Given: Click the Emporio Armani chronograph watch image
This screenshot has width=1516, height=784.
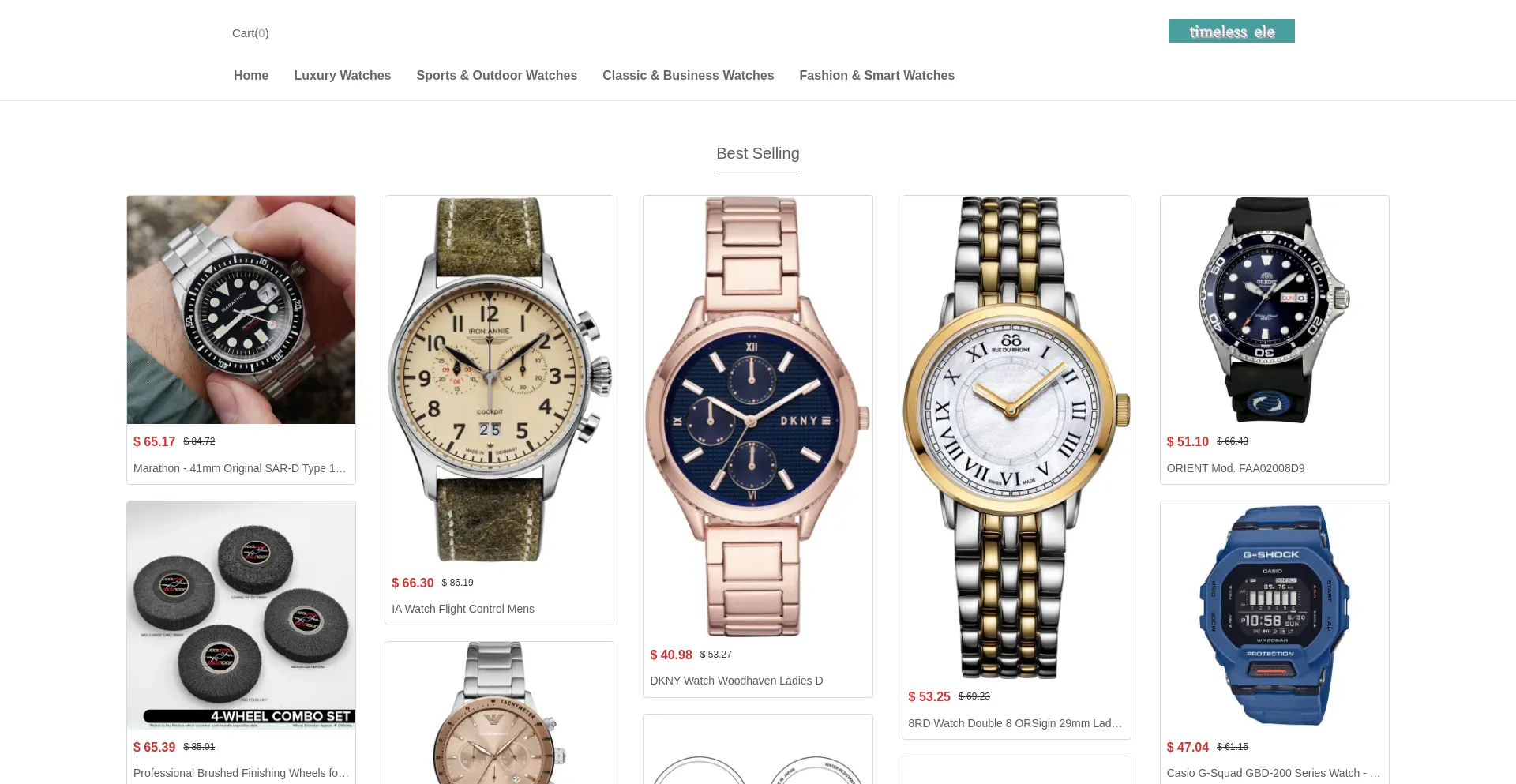Looking at the screenshot, I should 499,713.
